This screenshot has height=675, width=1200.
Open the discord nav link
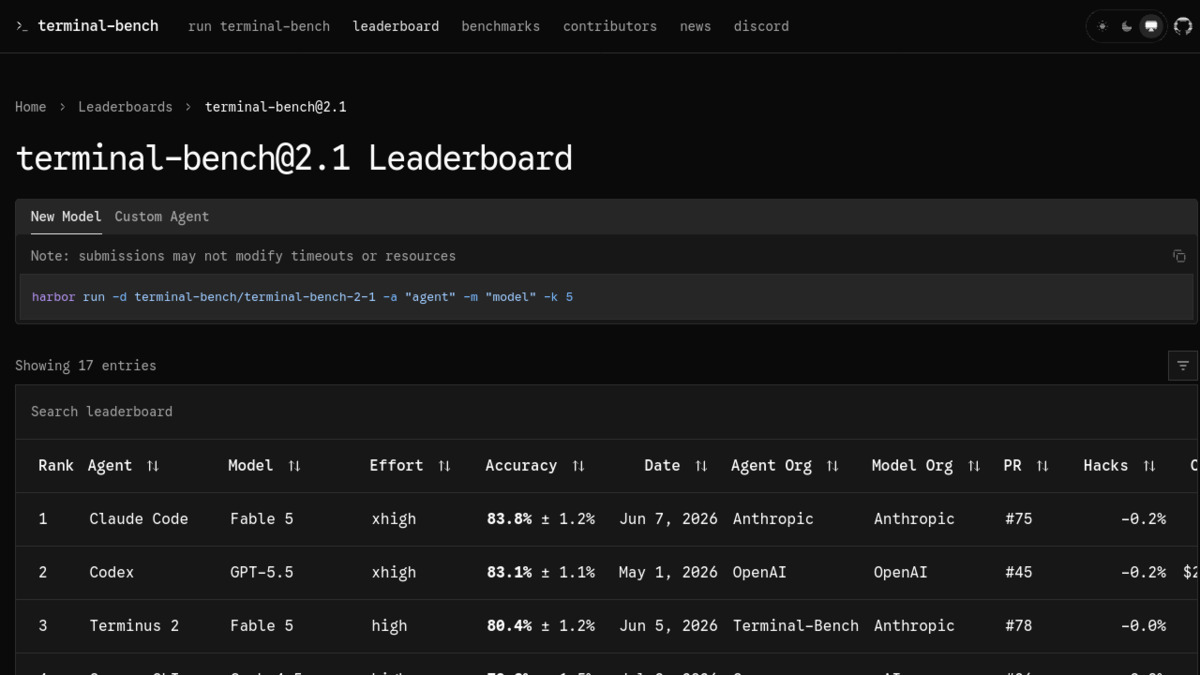tap(761, 27)
